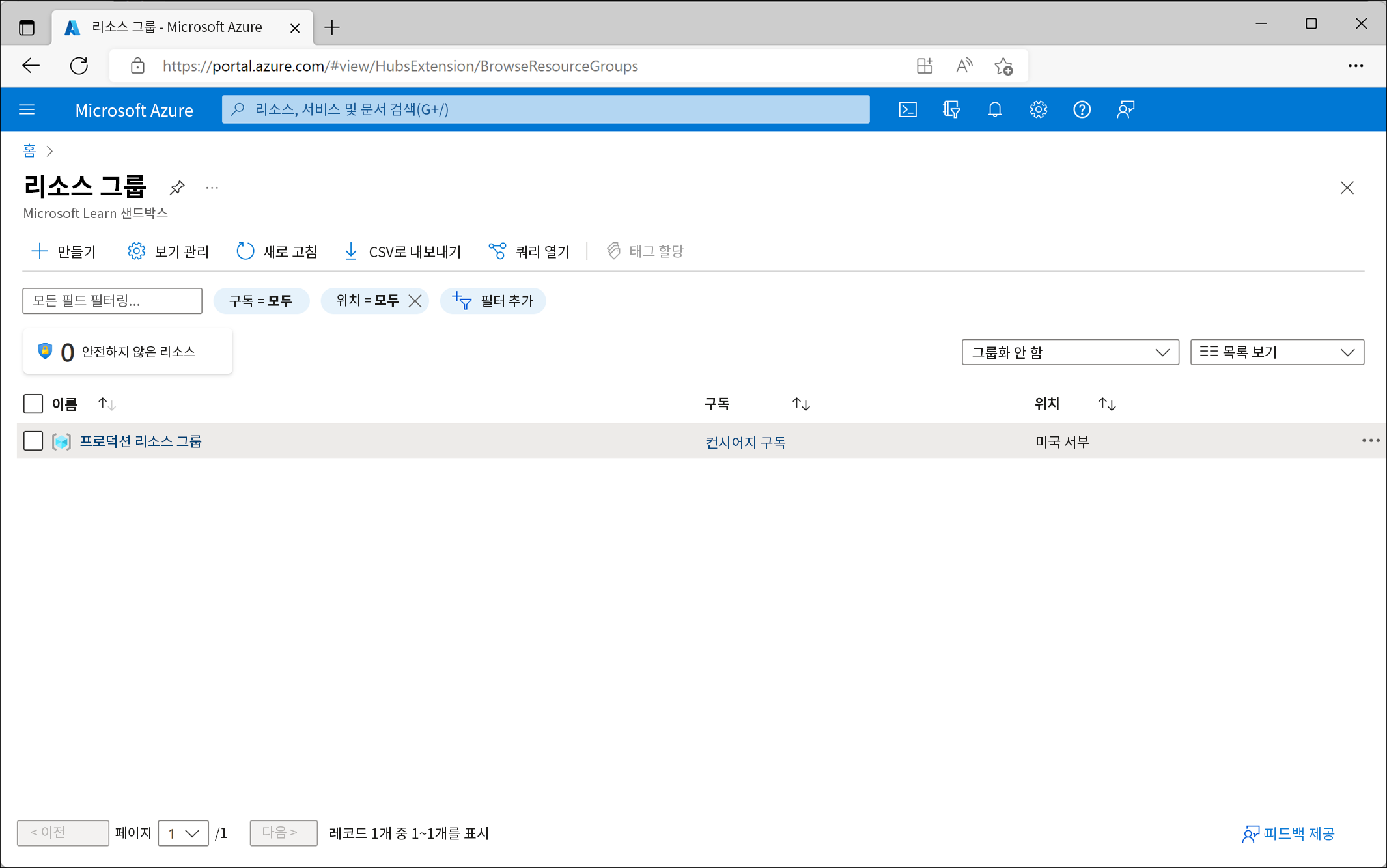Expand the 그룹화 안 함 dropdown
Screen dimensions: 1387x868
pyautogui.click(x=1070, y=352)
